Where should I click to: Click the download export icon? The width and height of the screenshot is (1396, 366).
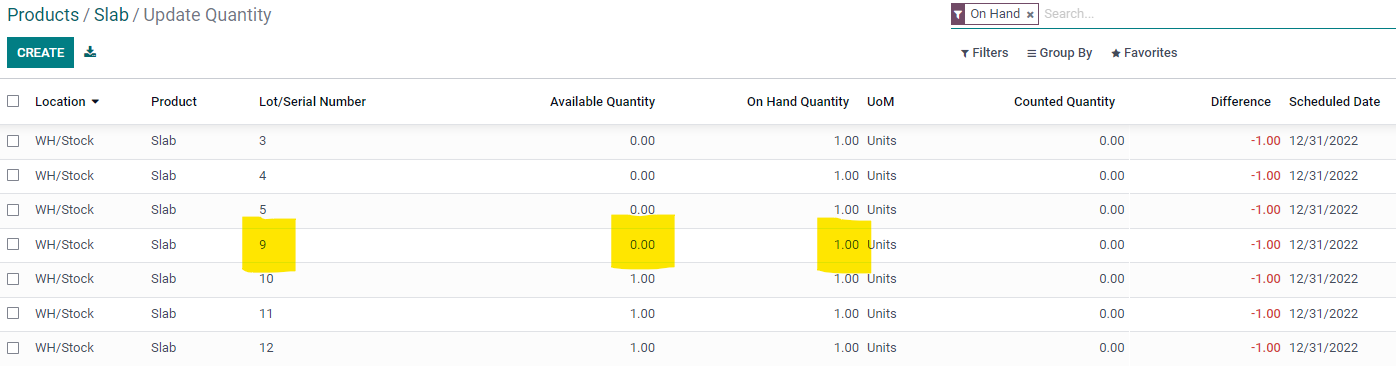point(90,52)
